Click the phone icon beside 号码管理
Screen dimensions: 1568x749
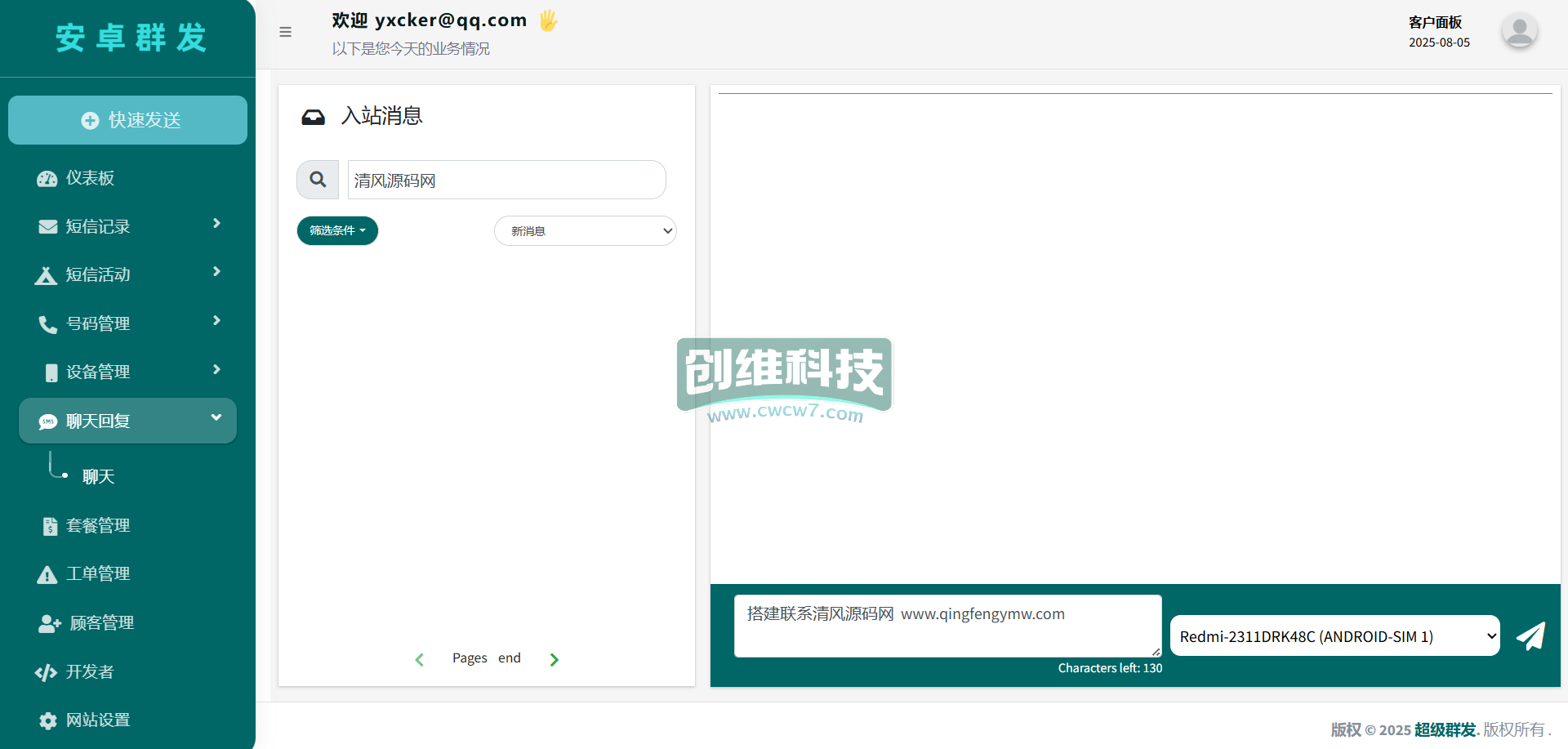pyautogui.click(x=47, y=324)
